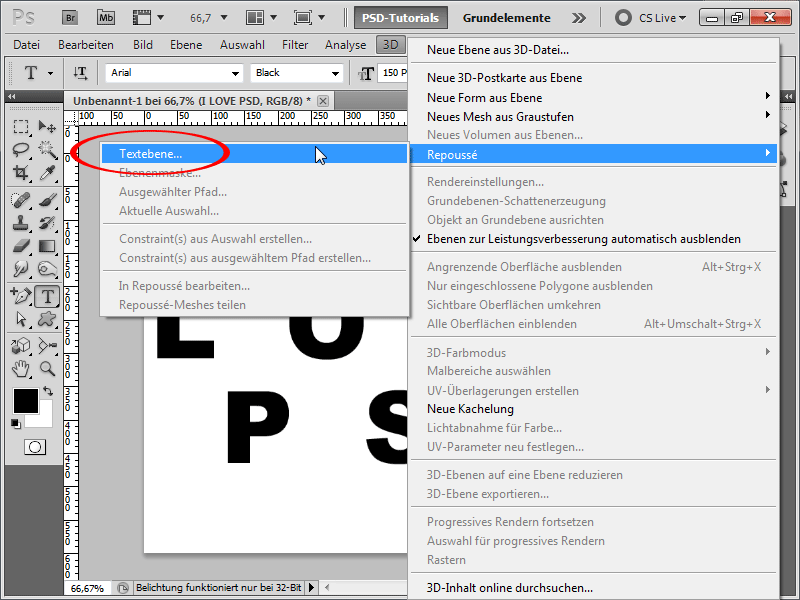Select the Clone Stamp tool
The width and height of the screenshot is (800, 600).
pyautogui.click(x=21, y=223)
